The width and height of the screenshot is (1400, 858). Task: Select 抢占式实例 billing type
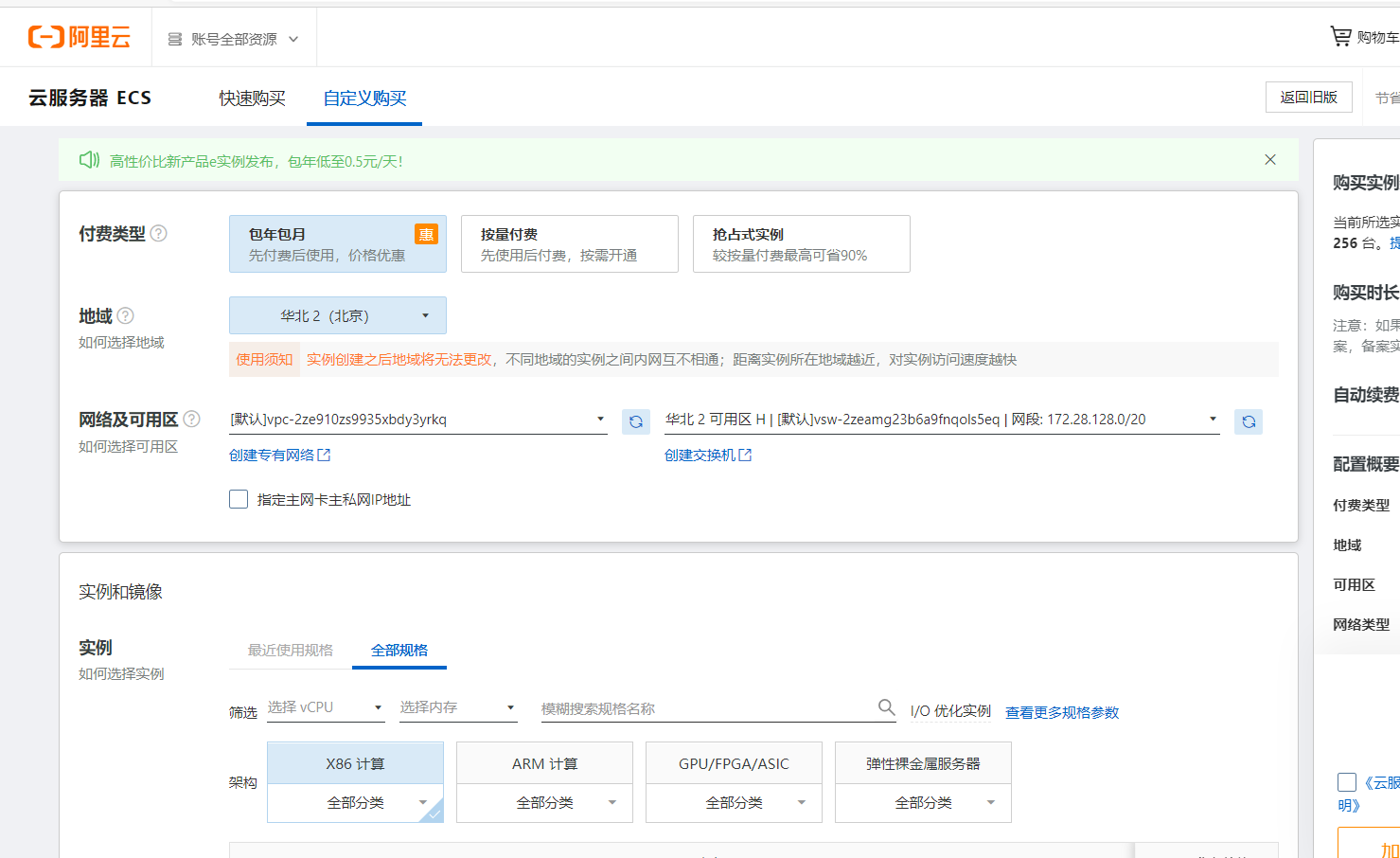click(x=802, y=244)
